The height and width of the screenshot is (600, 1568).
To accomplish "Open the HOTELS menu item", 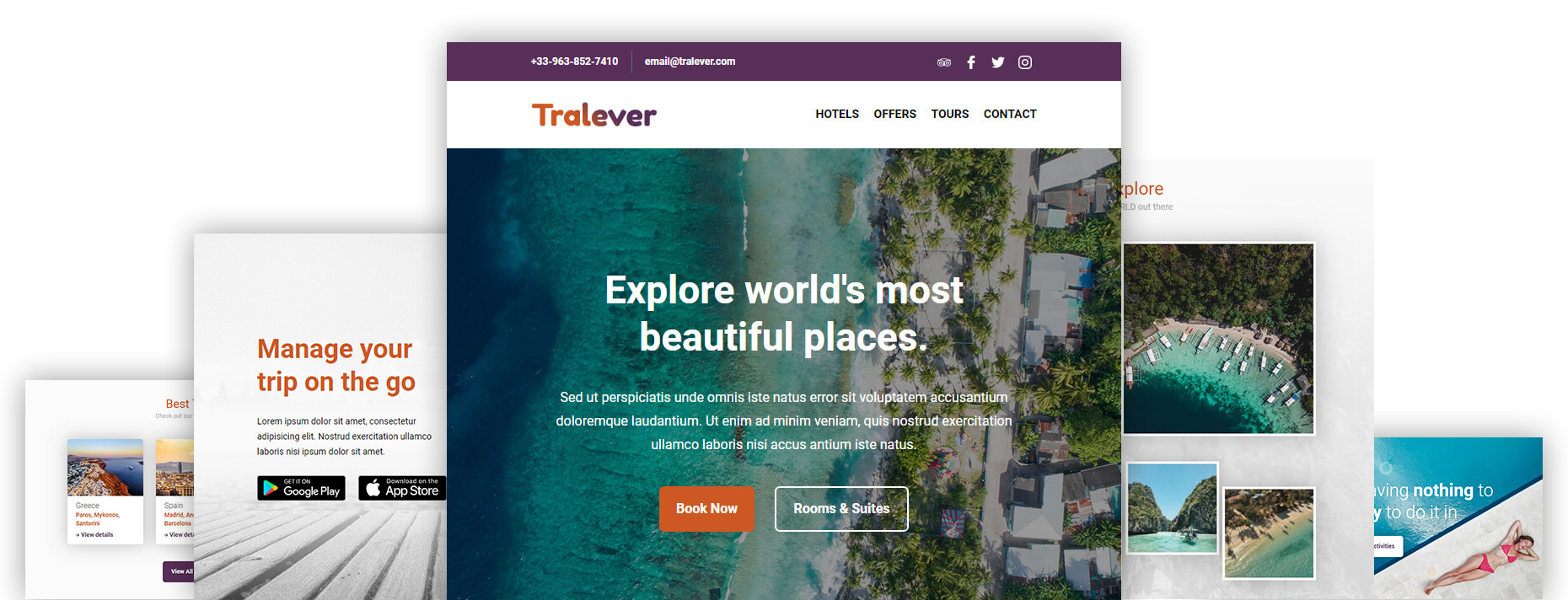I will tap(837, 114).
